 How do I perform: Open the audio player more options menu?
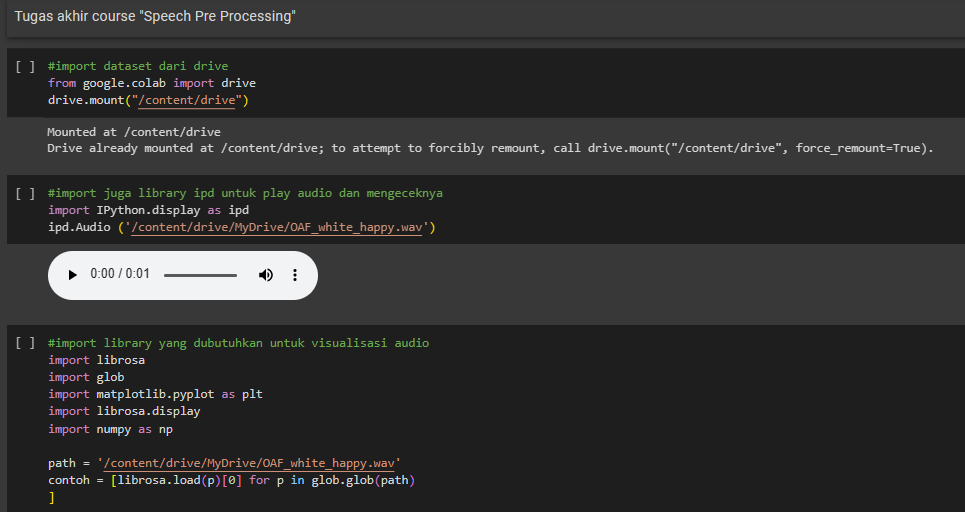(295, 275)
